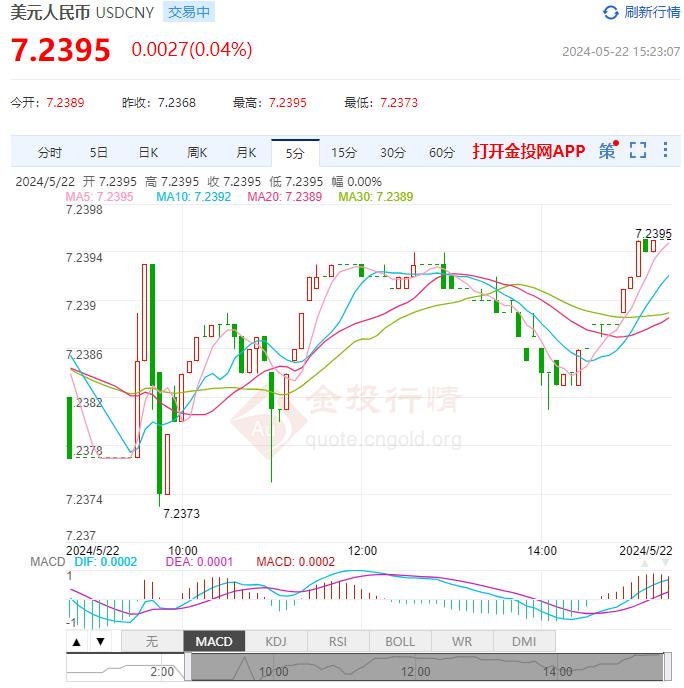Click the 7.2395 high price marker on chart
684x688 pixels.
[x=654, y=233]
